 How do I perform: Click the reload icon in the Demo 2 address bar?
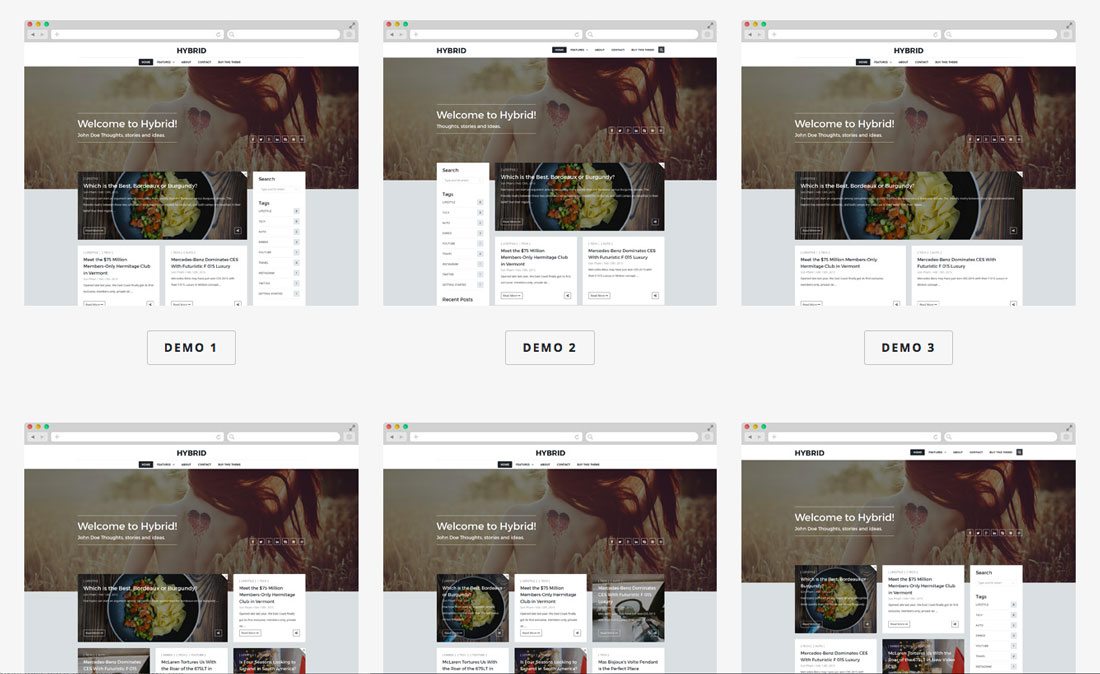[577, 34]
